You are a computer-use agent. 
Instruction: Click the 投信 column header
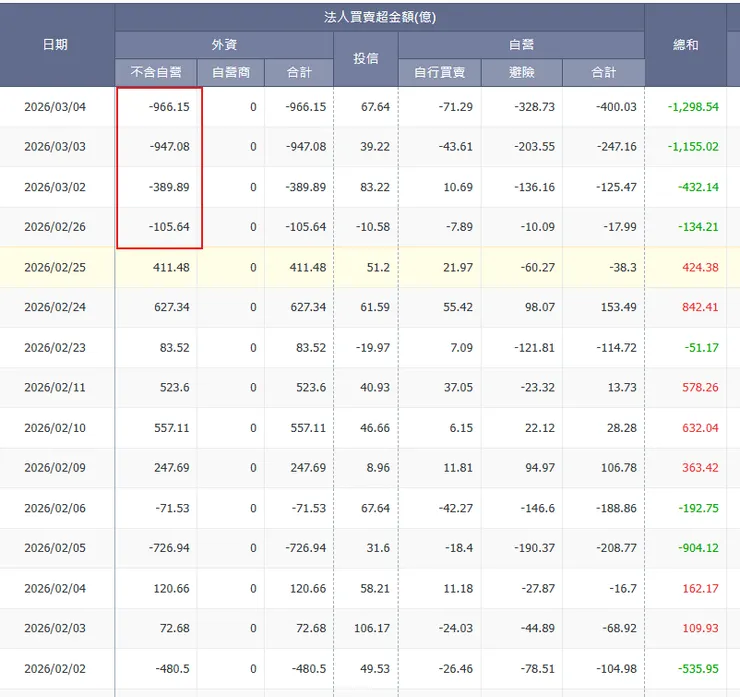[366, 59]
